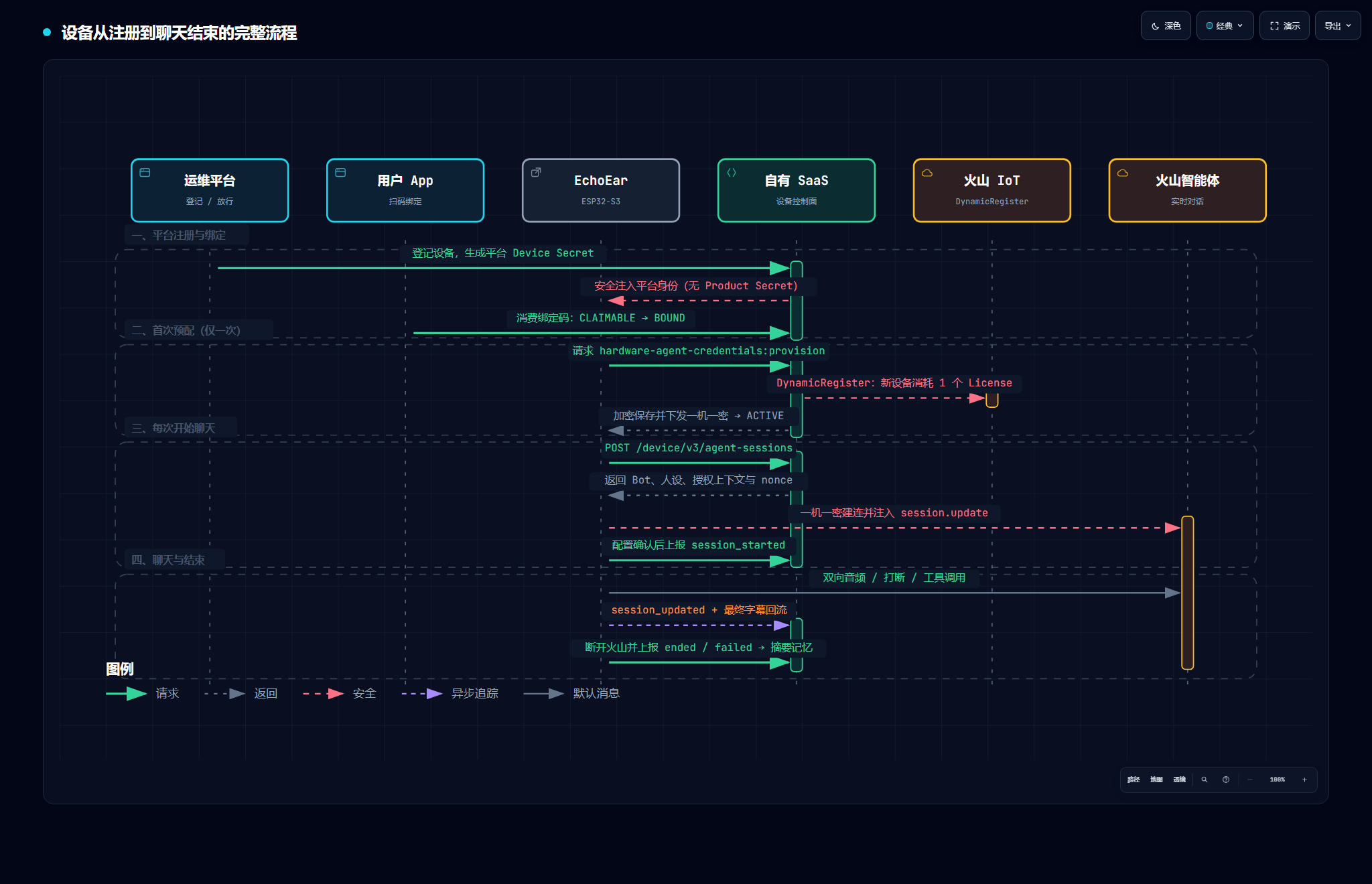Toggle the 深色 dark mode button
Image resolution: width=1372 pixels, height=884 pixels.
pyautogui.click(x=1166, y=26)
